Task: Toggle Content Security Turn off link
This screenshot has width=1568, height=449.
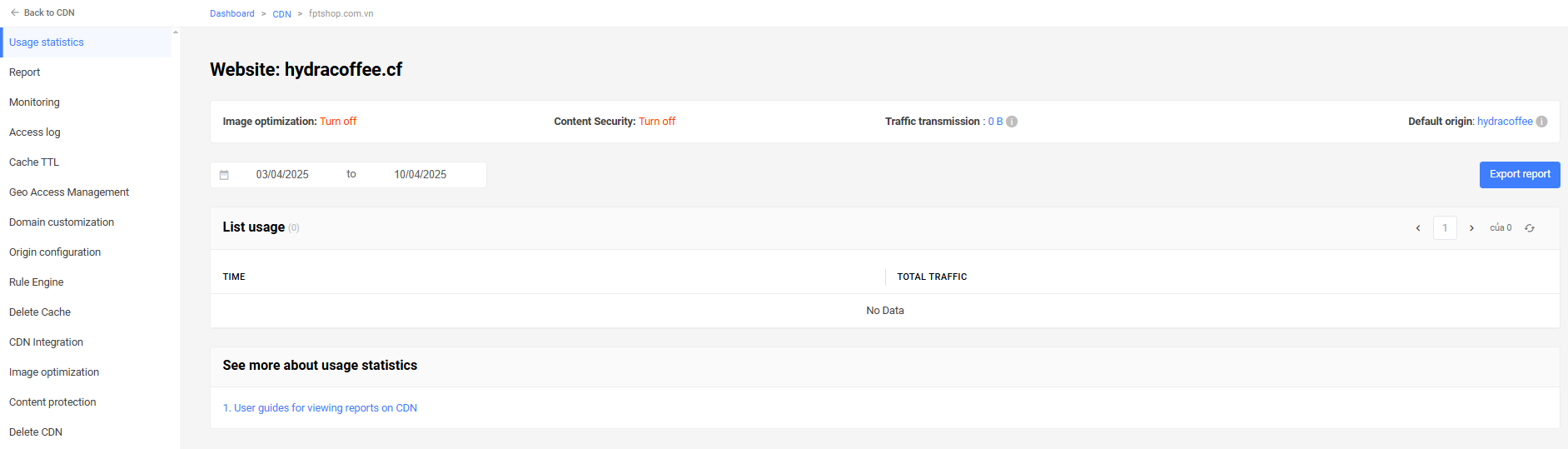Action: tap(657, 122)
